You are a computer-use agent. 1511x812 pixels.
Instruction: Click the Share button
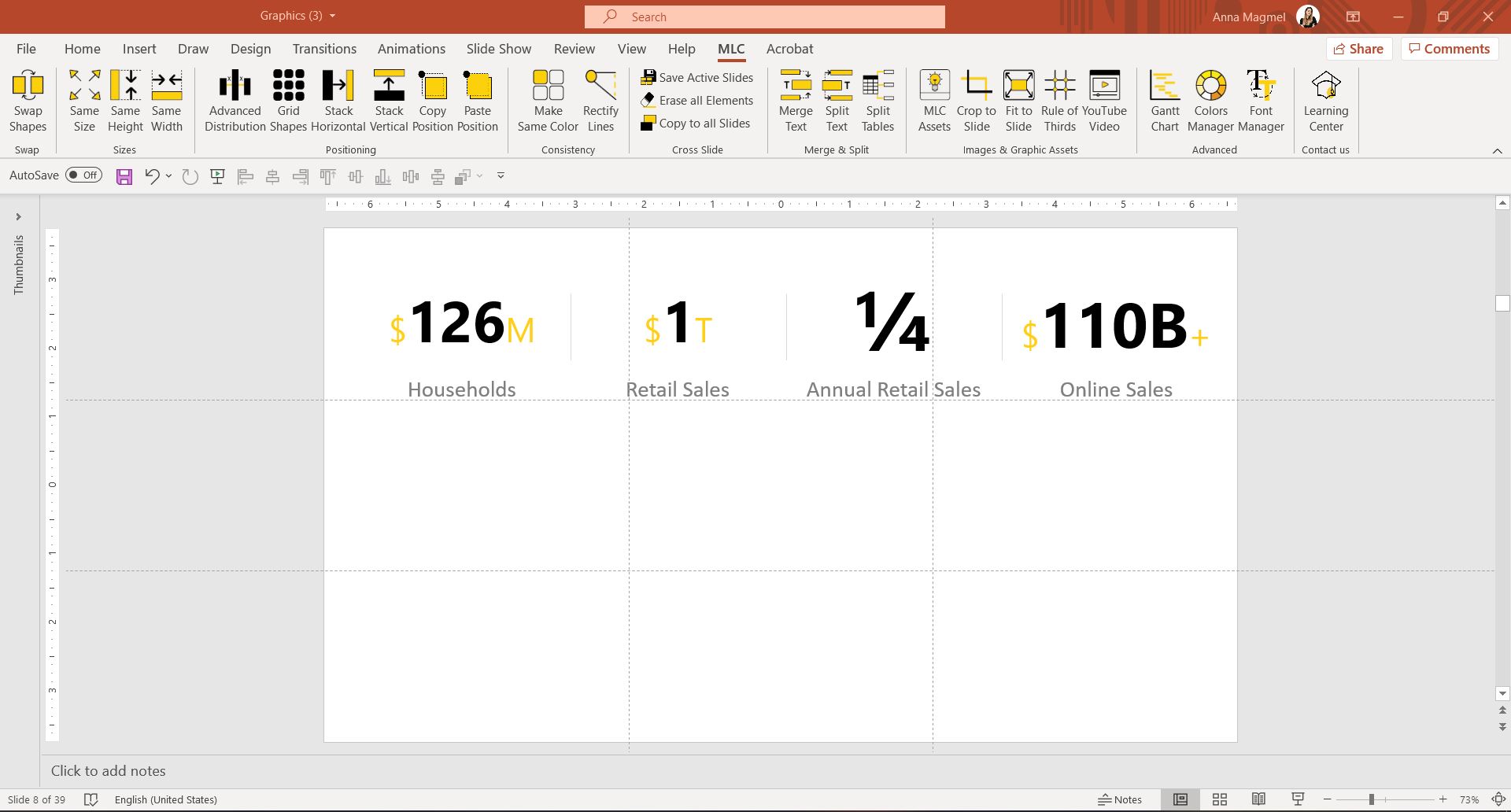[1359, 49]
